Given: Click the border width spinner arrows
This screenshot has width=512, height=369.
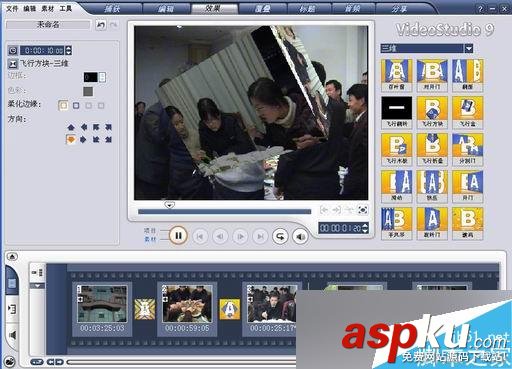Looking at the screenshot, I should [102, 77].
